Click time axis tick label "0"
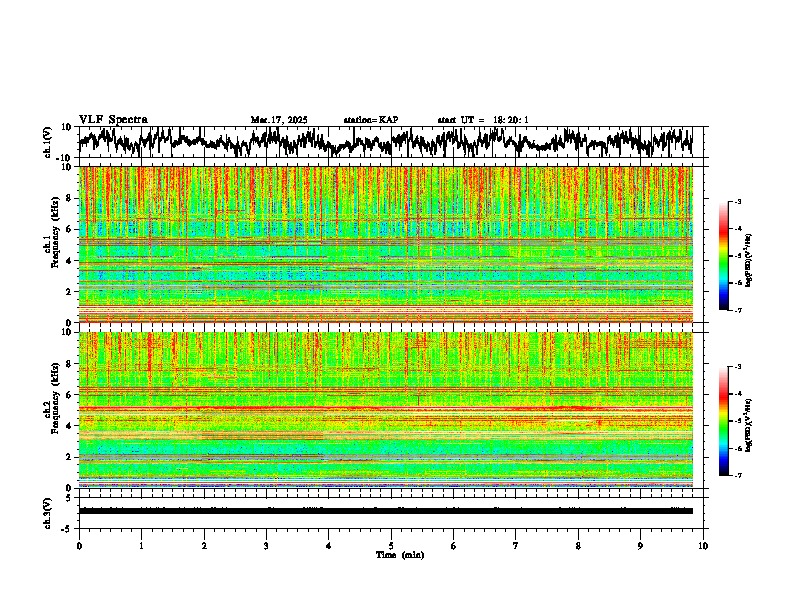The height and width of the screenshot is (612, 792). click(x=79, y=546)
